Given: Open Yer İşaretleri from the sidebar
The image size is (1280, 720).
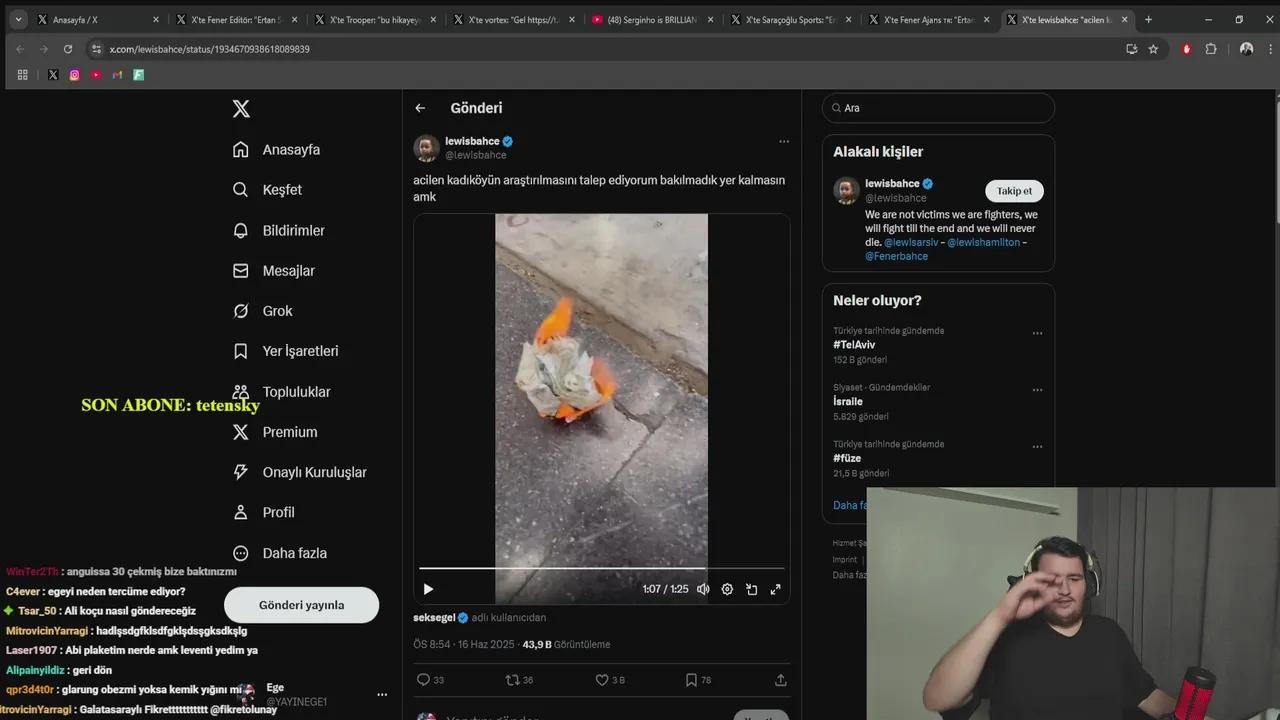Looking at the screenshot, I should (x=298, y=351).
